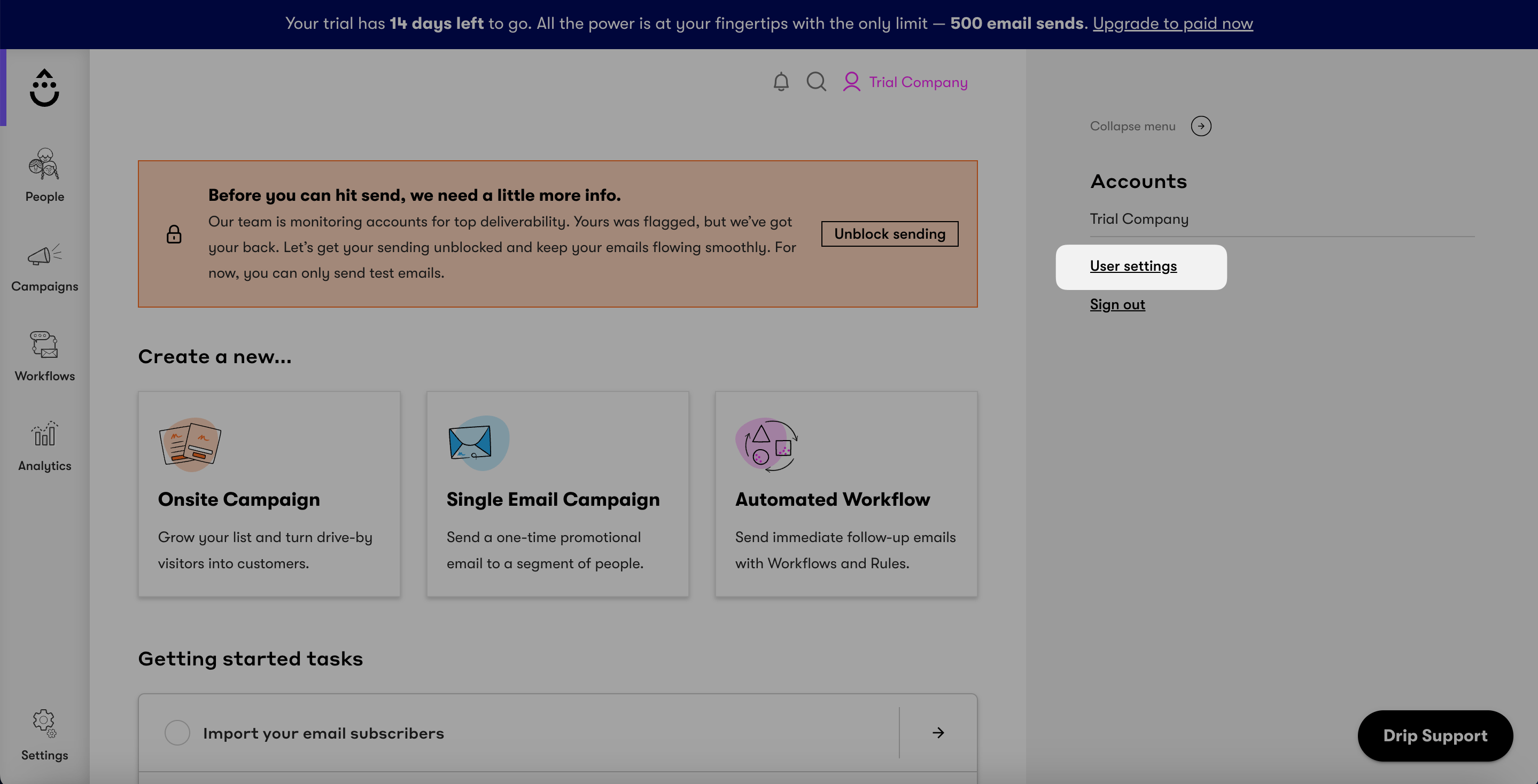The image size is (1538, 784).
Task: Click the Campaigns sidebar icon
Action: (45, 265)
